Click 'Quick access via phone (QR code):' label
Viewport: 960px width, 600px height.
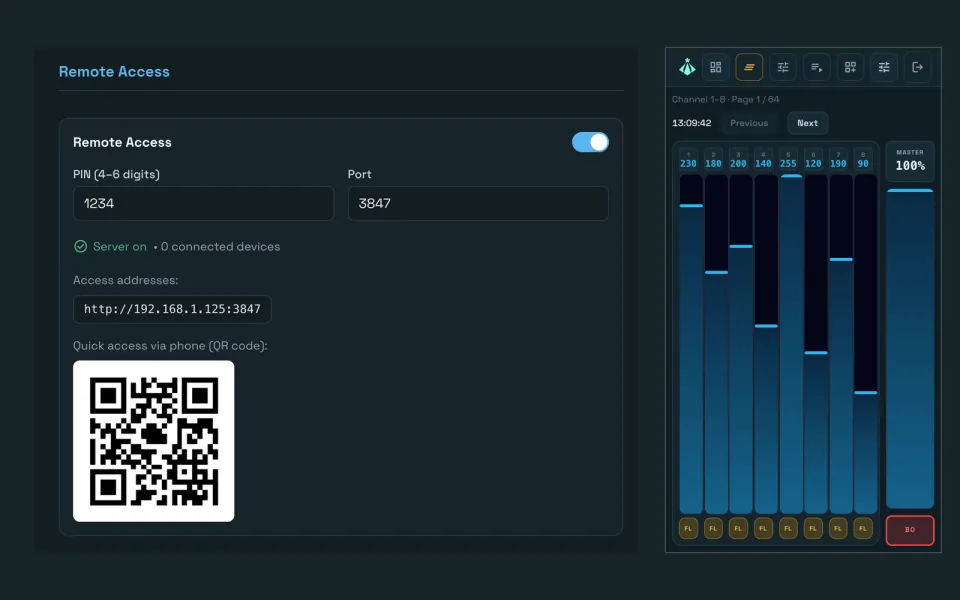[x=170, y=345]
